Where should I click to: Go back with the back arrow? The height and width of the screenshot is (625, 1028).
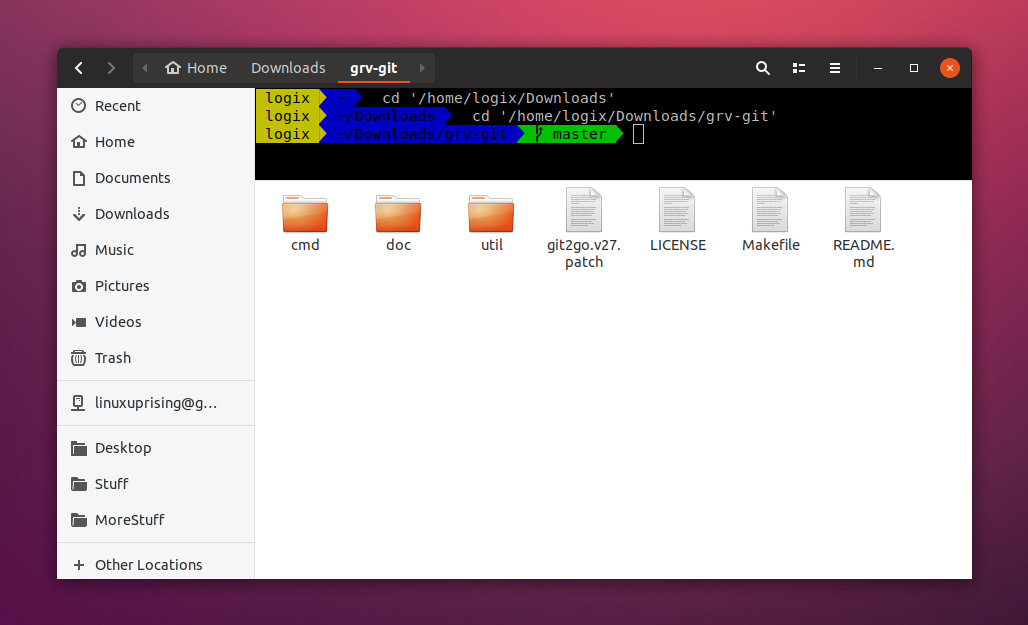79,68
